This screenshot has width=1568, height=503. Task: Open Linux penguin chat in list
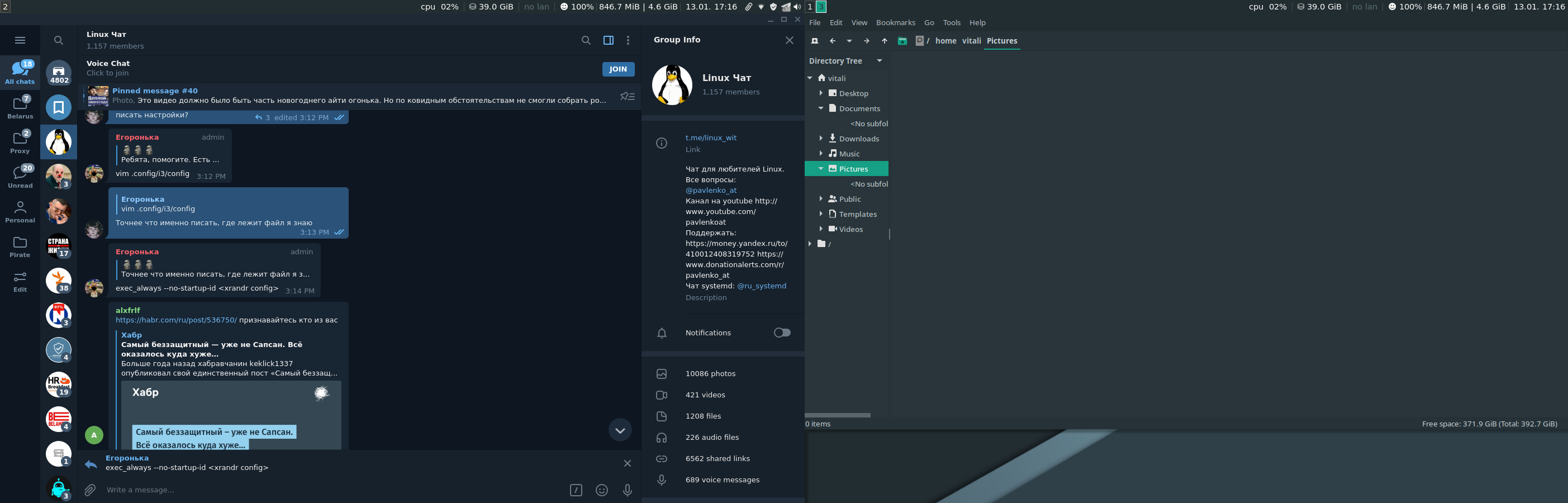59,142
